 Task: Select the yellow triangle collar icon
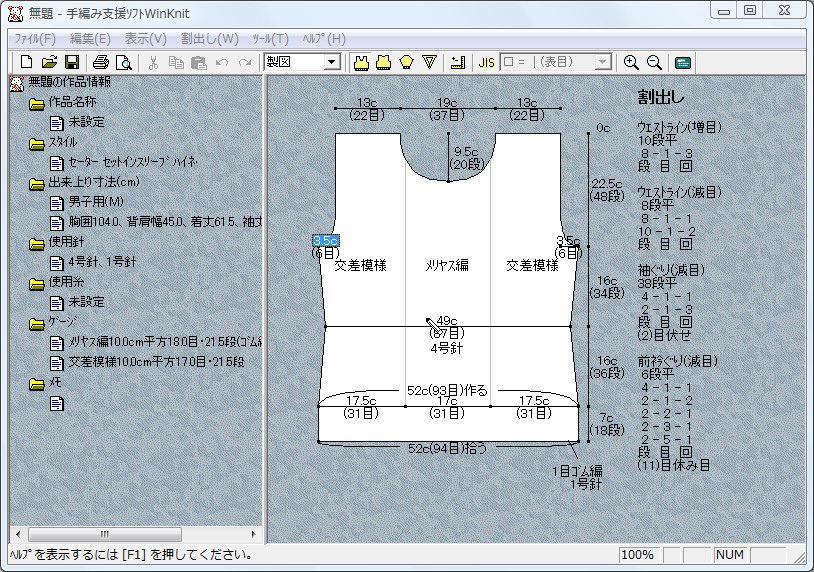point(429,62)
